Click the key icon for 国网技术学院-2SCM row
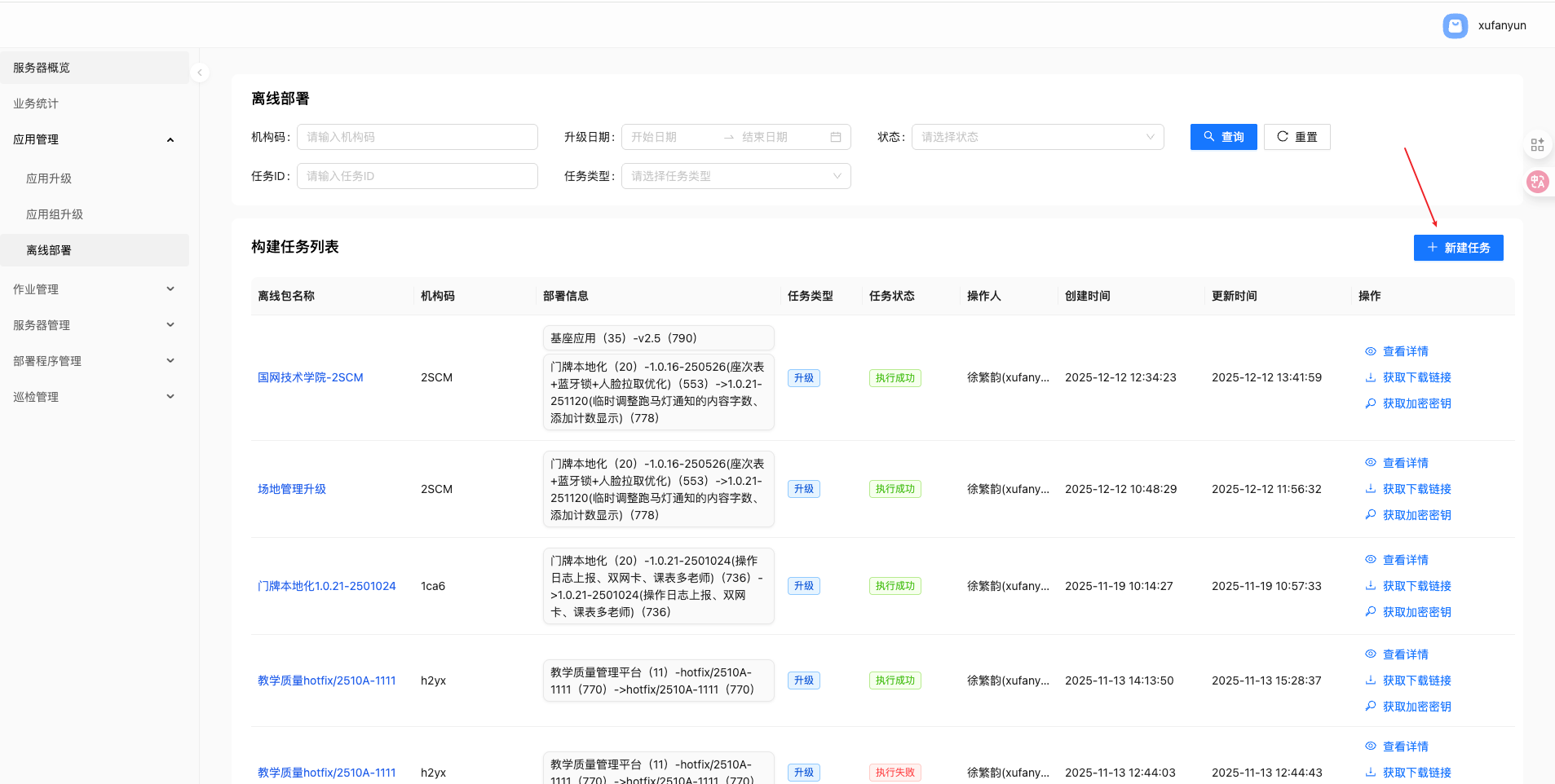Screen dimensions: 1555x784 (x=1370, y=403)
